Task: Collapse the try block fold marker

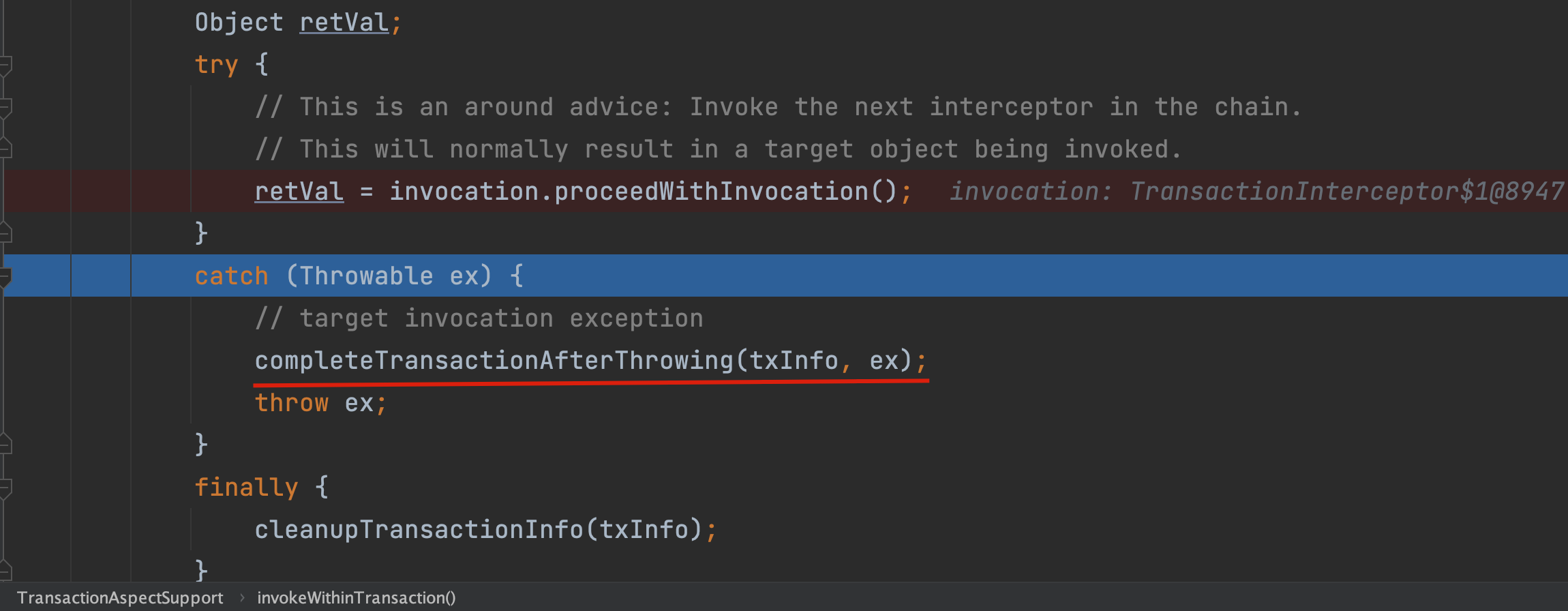Action: (x=5, y=65)
